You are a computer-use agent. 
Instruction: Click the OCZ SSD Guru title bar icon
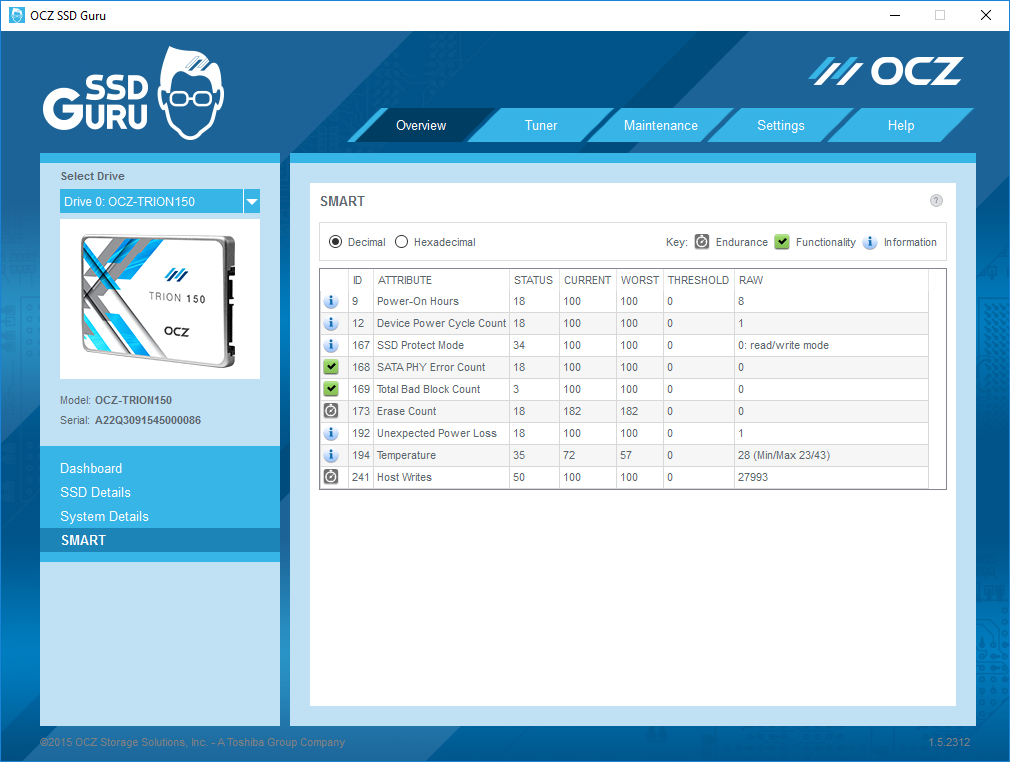coord(17,15)
